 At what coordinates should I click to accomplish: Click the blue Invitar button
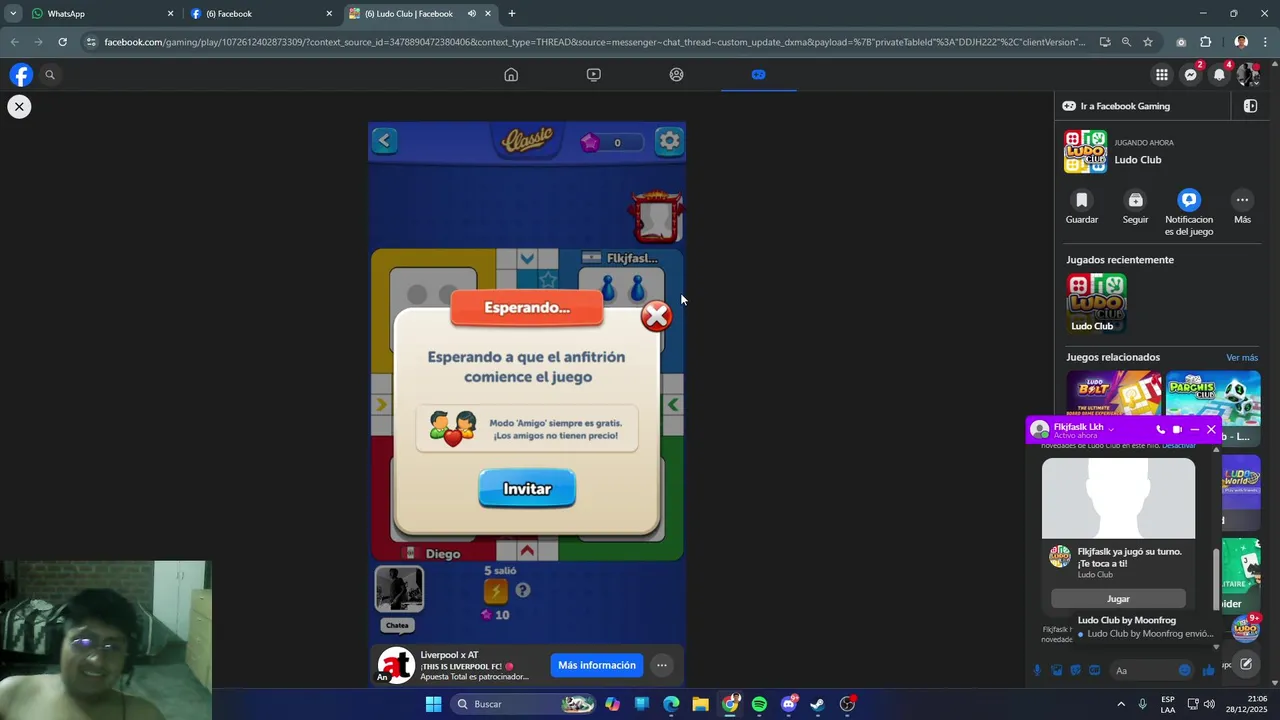(x=527, y=489)
